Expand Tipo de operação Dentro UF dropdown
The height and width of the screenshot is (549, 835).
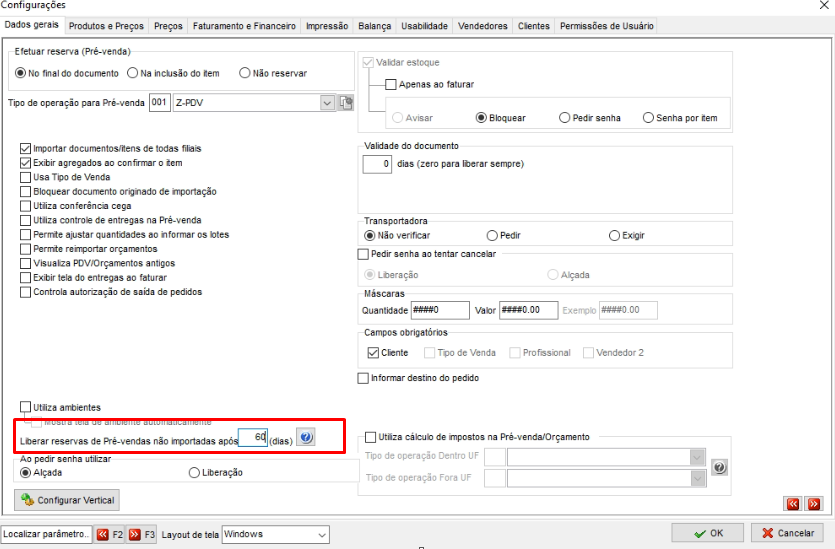click(x=698, y=457)
